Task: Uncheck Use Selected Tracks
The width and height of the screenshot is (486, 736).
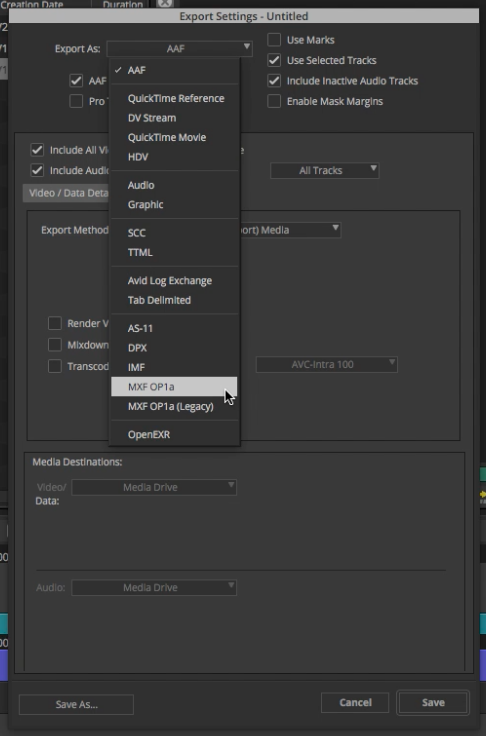Action: tap(274, 60)
